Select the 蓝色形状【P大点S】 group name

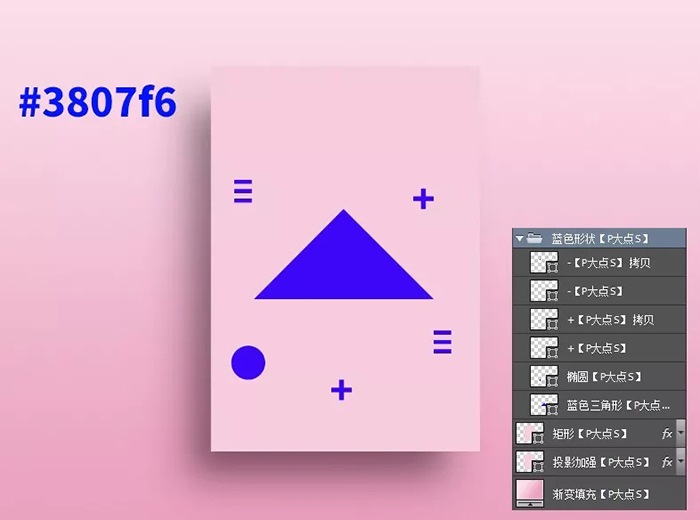point(600,239)
